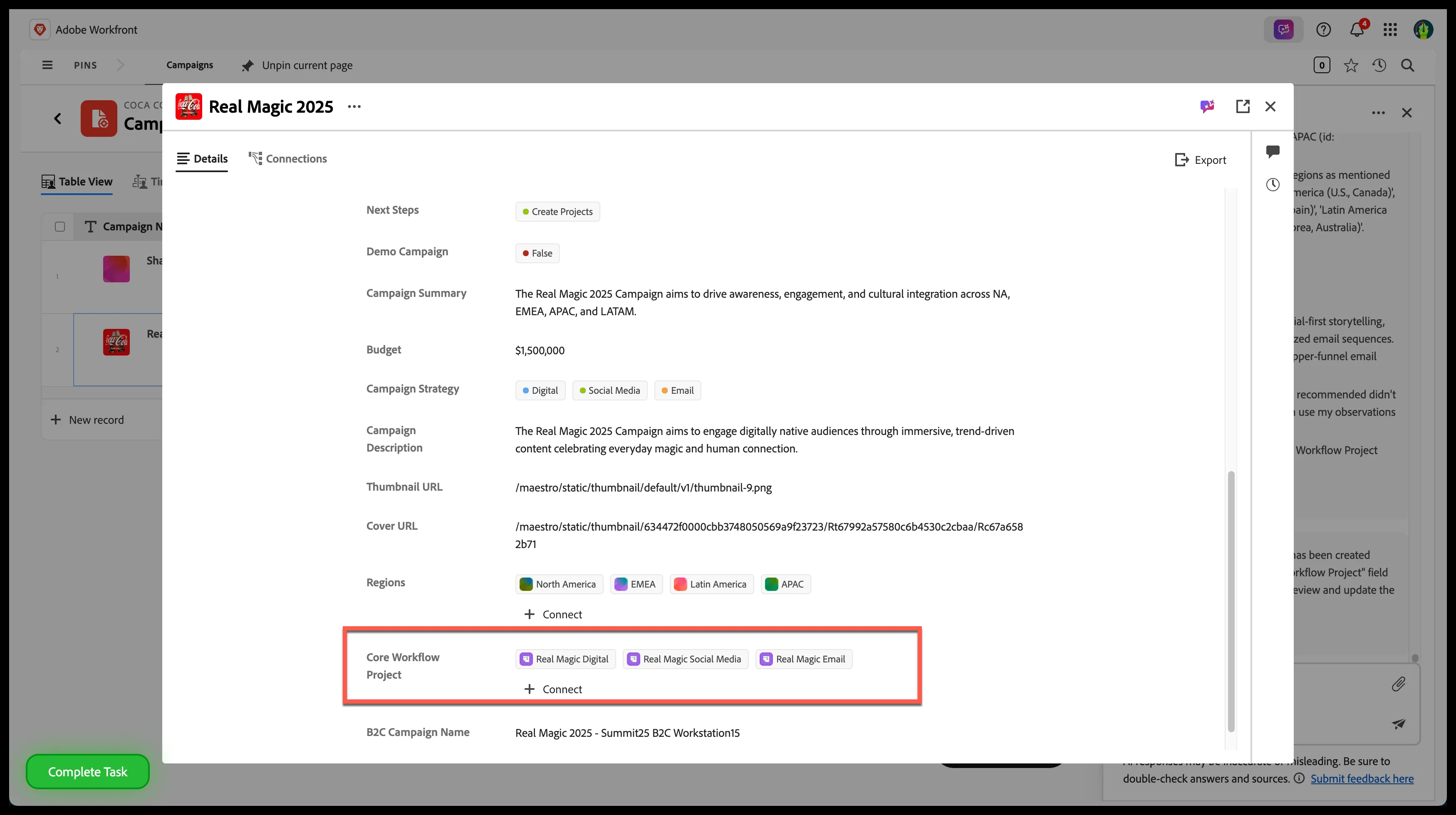
Task: Open the user profile avatar
Action: point(1423,30)
